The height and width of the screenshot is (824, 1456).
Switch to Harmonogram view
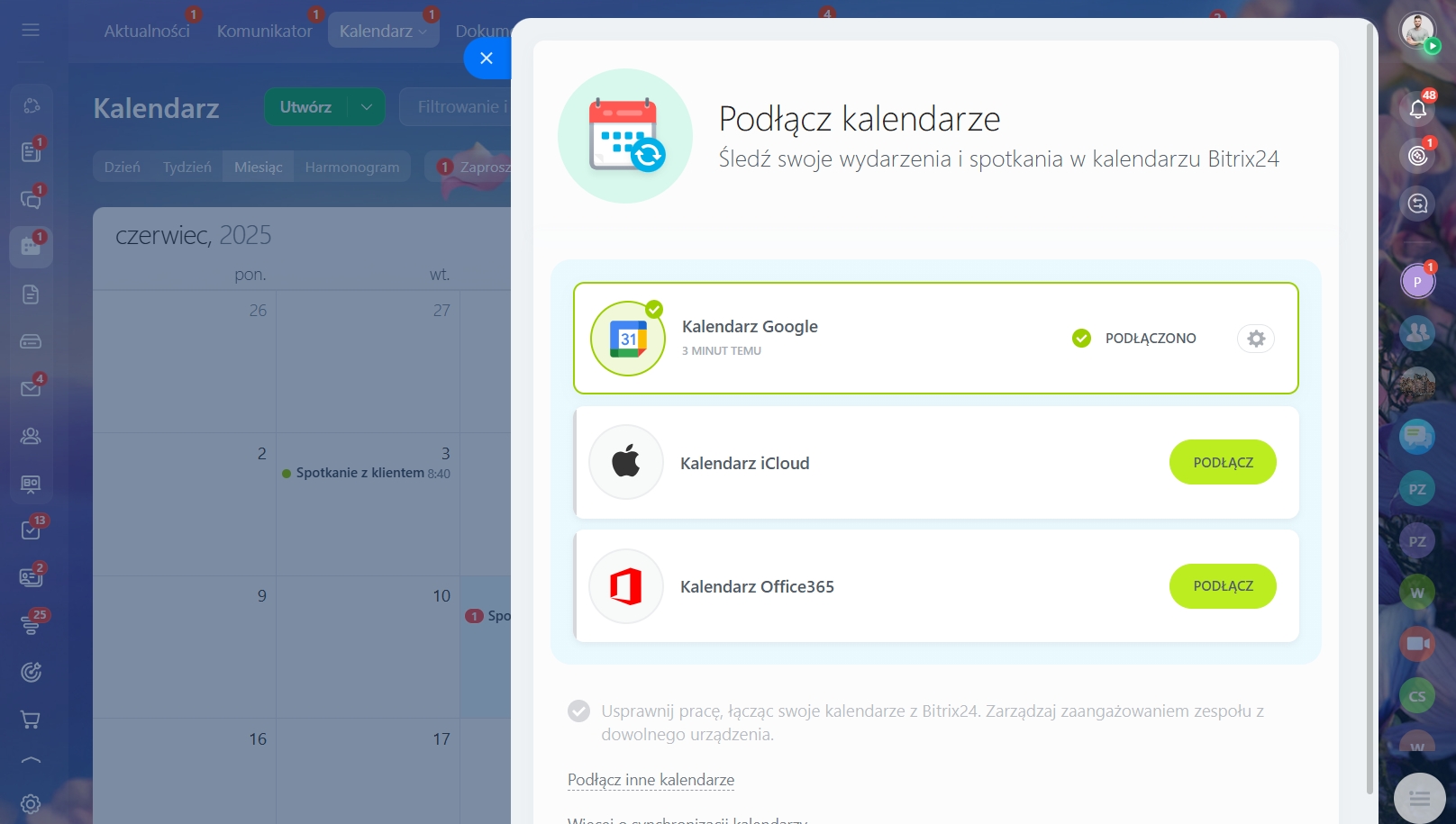pos(352,167)
